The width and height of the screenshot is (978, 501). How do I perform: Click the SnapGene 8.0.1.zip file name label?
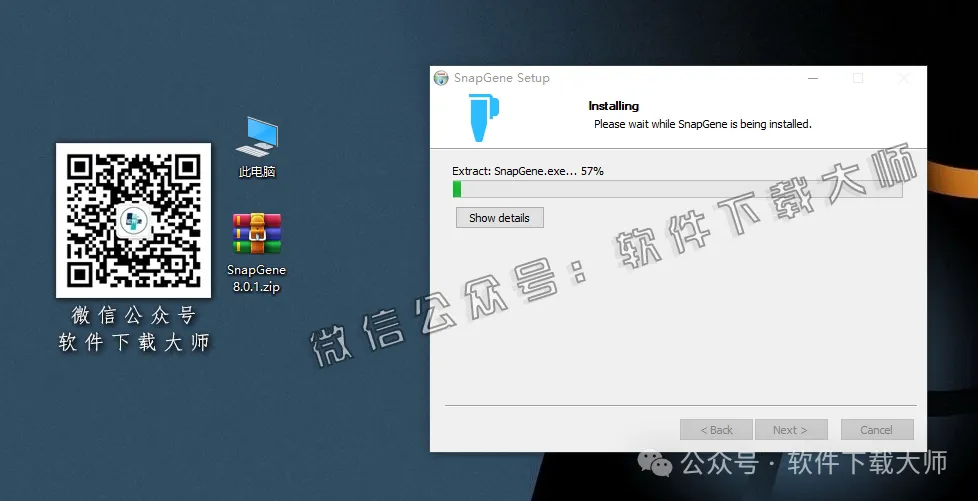tap(256, 278)
